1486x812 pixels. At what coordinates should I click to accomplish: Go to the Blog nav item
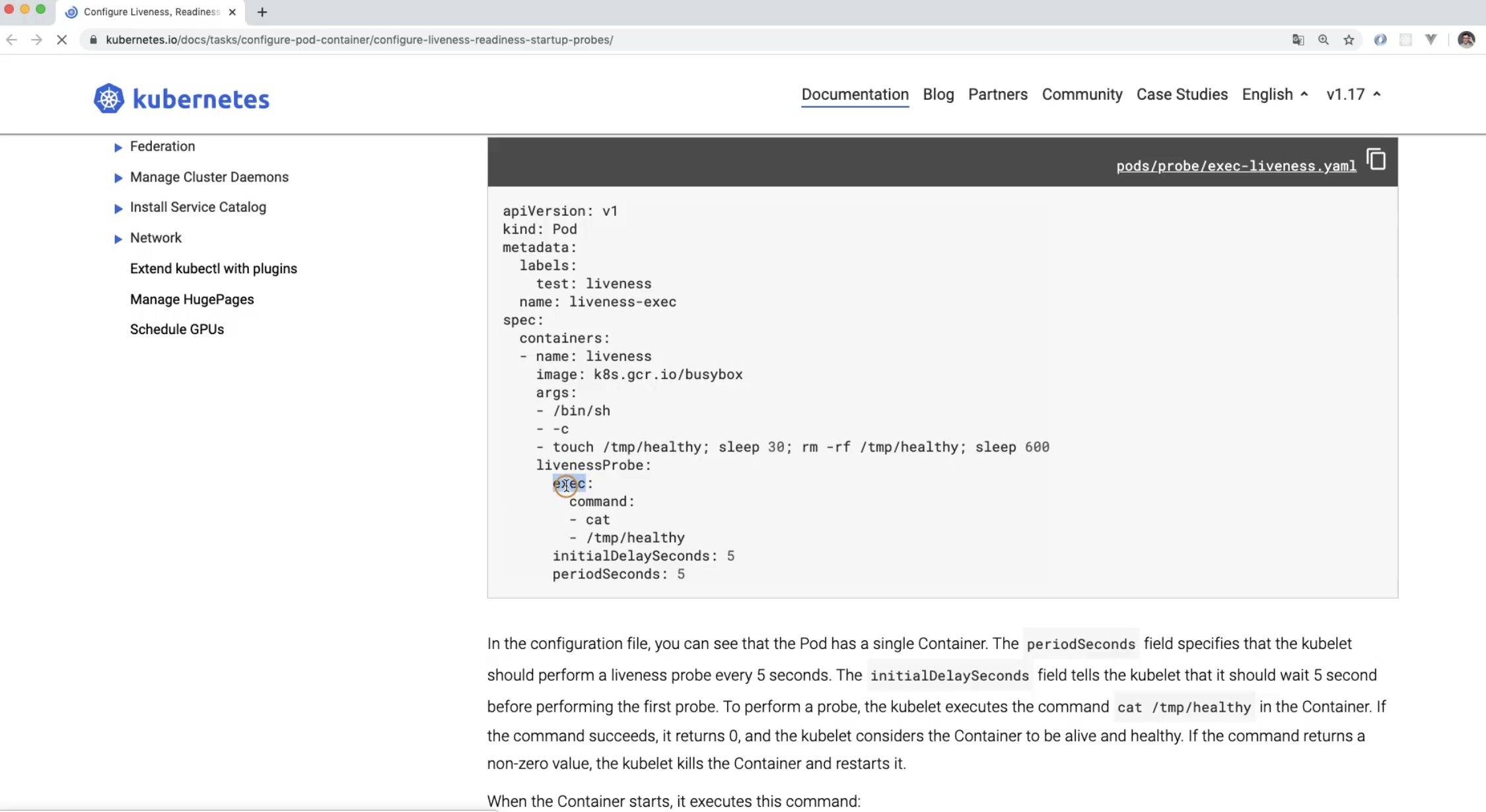tap(938, 94)
